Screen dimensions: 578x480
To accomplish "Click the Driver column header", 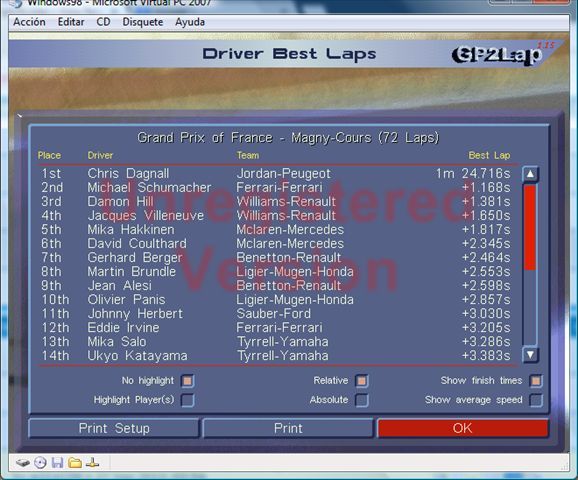I will (100, 156).
